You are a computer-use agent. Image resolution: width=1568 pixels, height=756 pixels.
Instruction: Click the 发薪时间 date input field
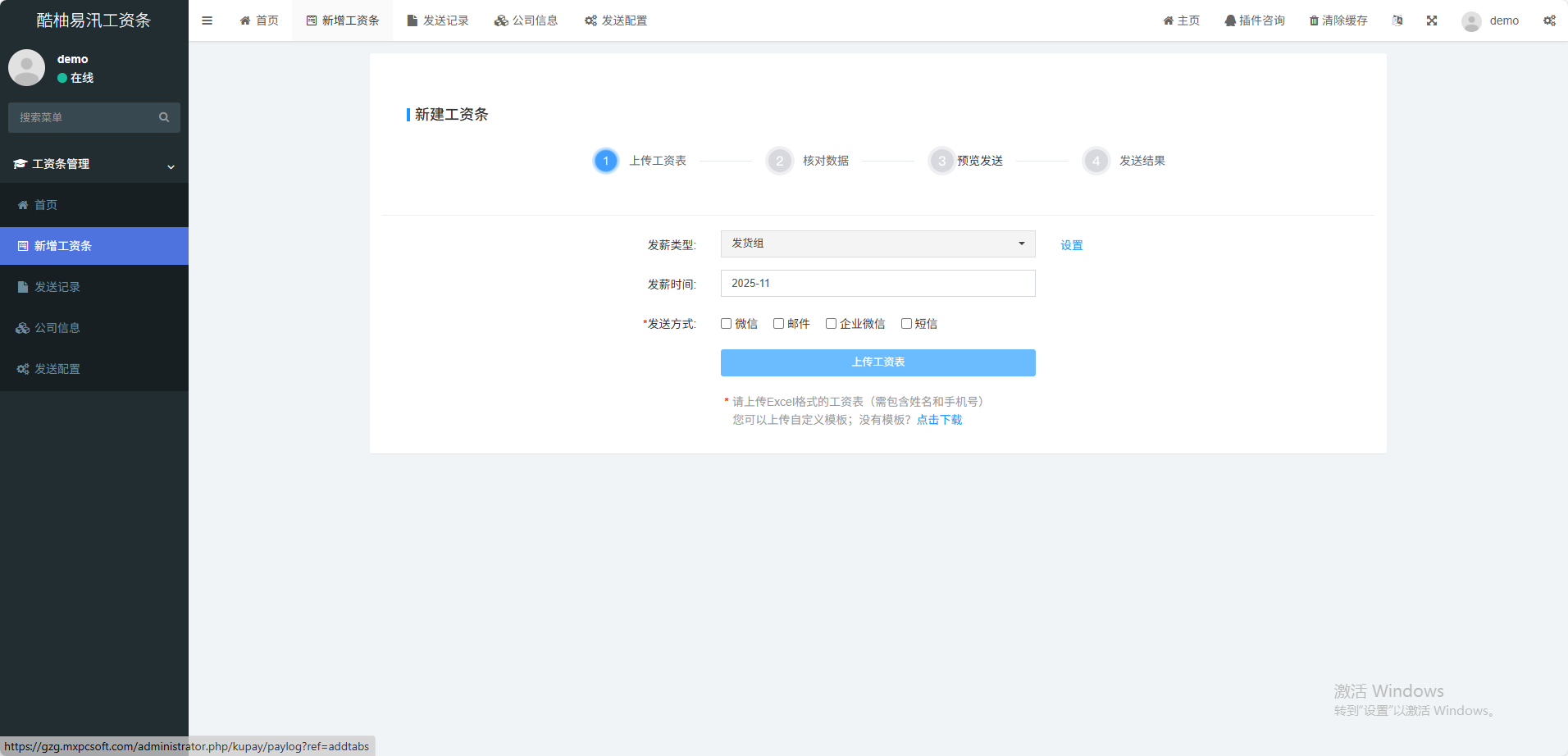pyautogui.click(x=877, y=284)
